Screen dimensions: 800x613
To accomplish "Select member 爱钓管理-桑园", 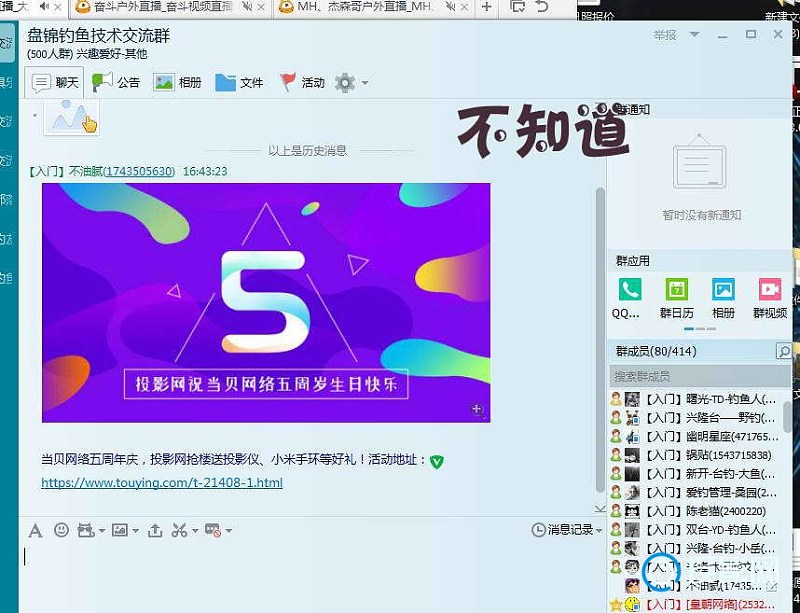I will tap(694, 493).
